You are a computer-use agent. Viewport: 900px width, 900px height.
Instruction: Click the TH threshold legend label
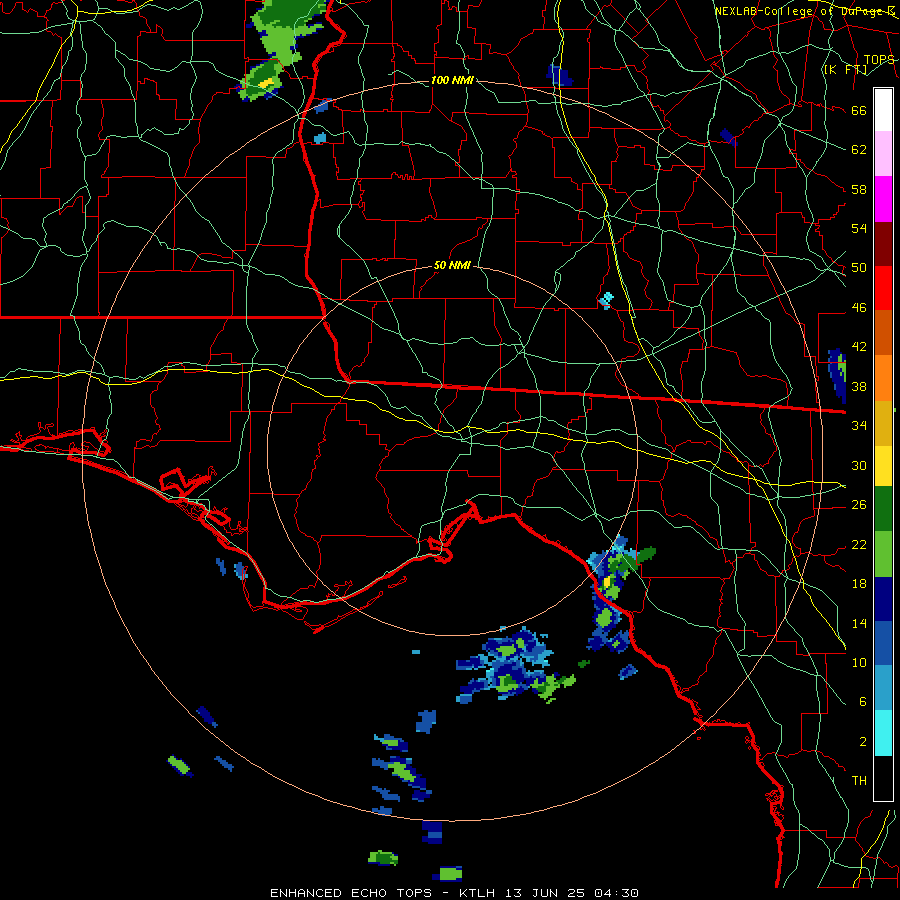(859, 780)
